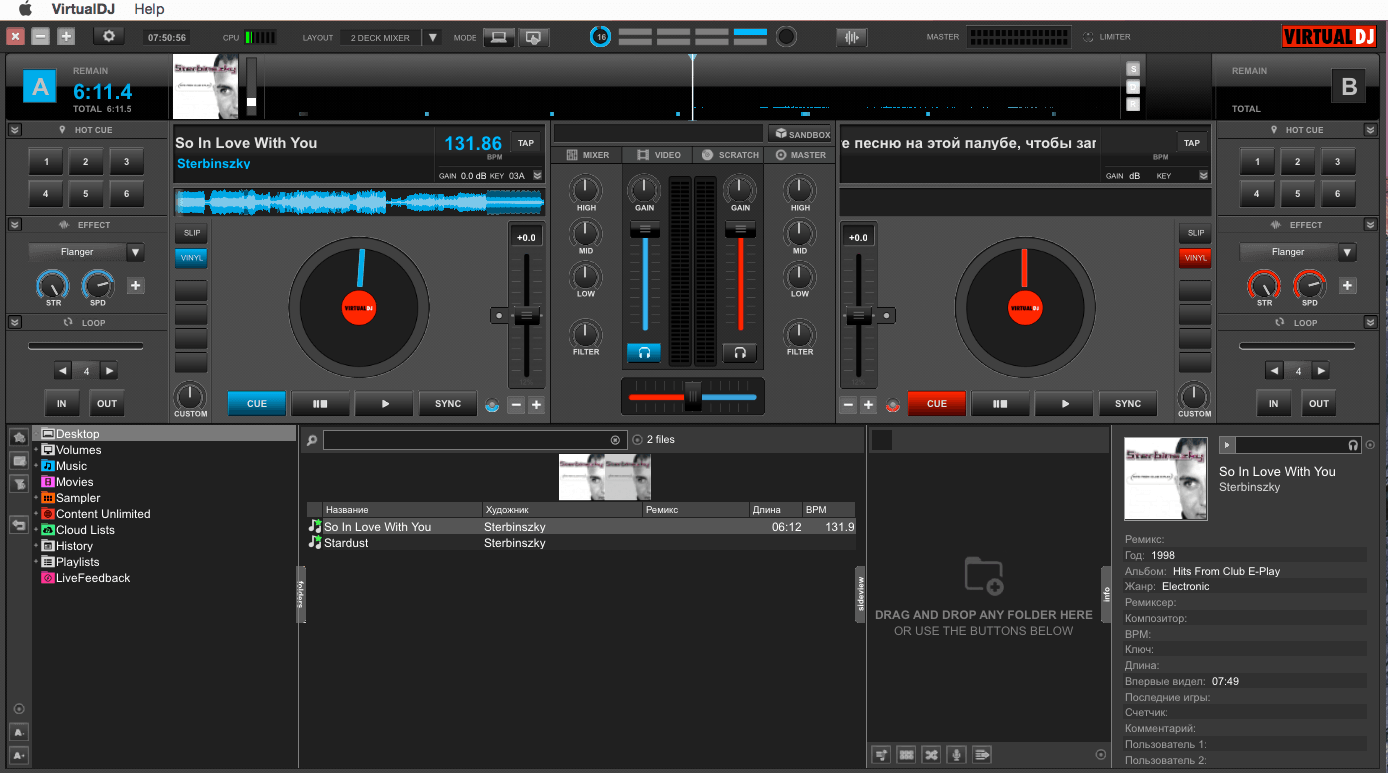Switch to the MIXER tab
1388x773 pixels.
click(587, 155)
